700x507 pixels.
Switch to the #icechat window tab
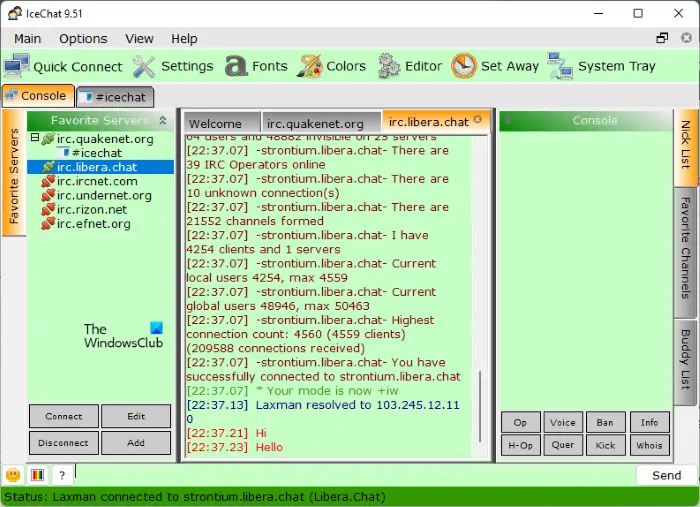(x=115, y=97)
